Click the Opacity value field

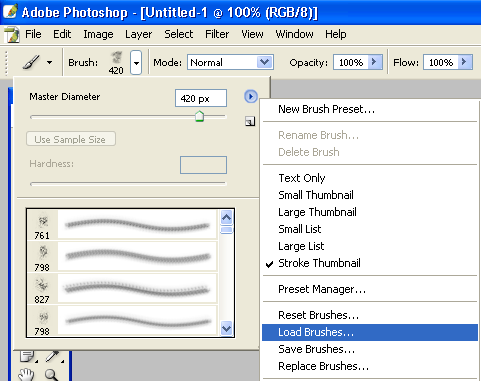tap(351, 62)
